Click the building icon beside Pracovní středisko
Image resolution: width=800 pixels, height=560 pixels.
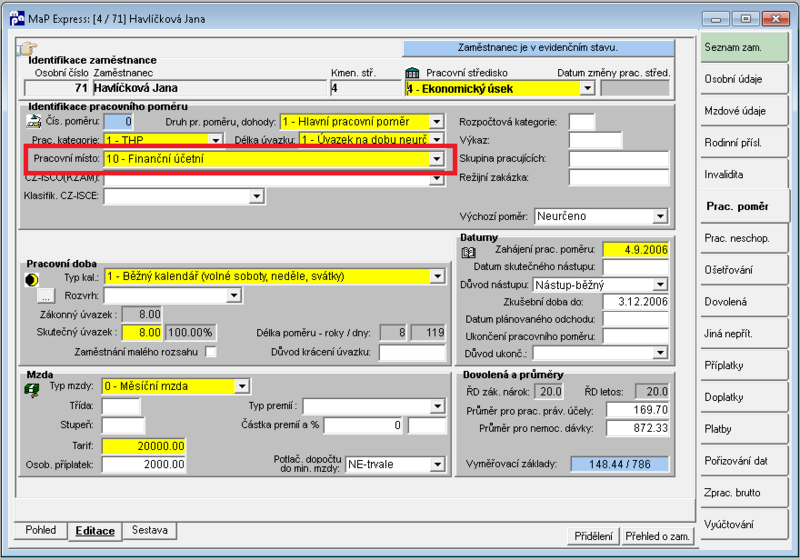click(x=412, y=73)
